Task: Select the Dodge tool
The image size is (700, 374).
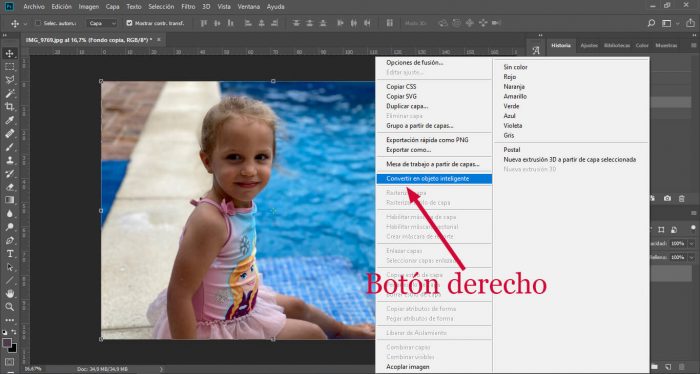Action: [x=9, y=227]
